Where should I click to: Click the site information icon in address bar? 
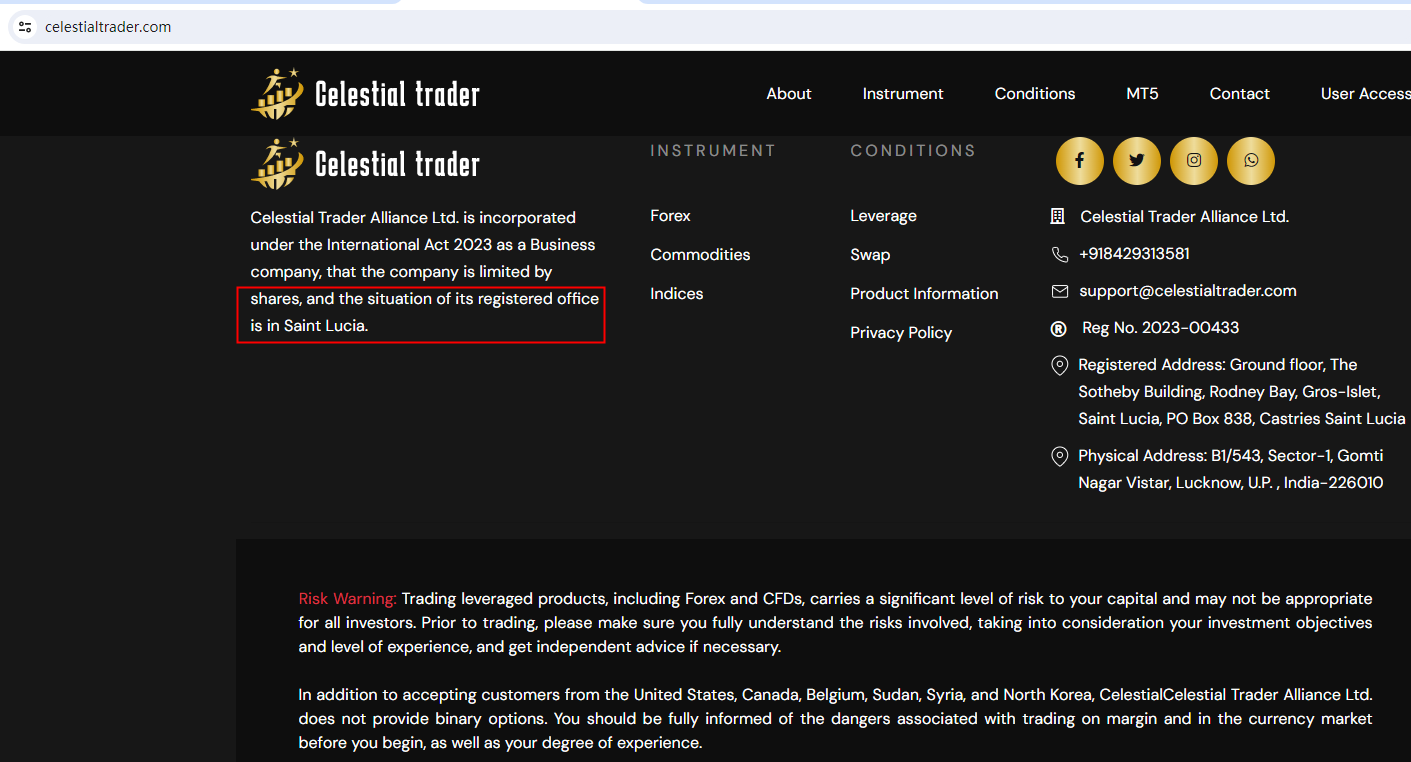25,27
